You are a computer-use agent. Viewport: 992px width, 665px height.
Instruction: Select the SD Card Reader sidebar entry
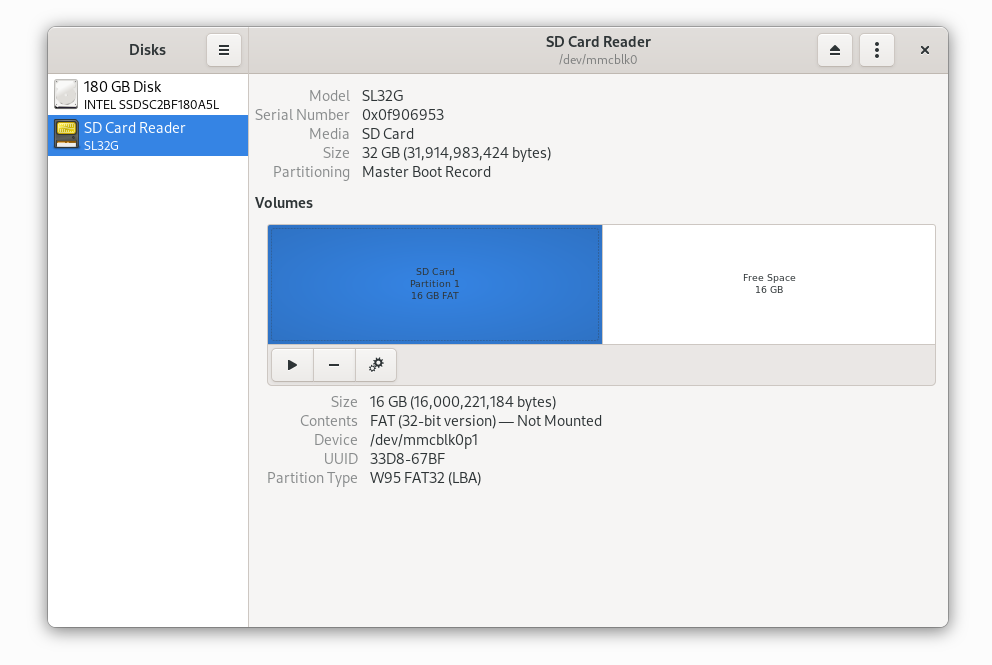(147, 134)
